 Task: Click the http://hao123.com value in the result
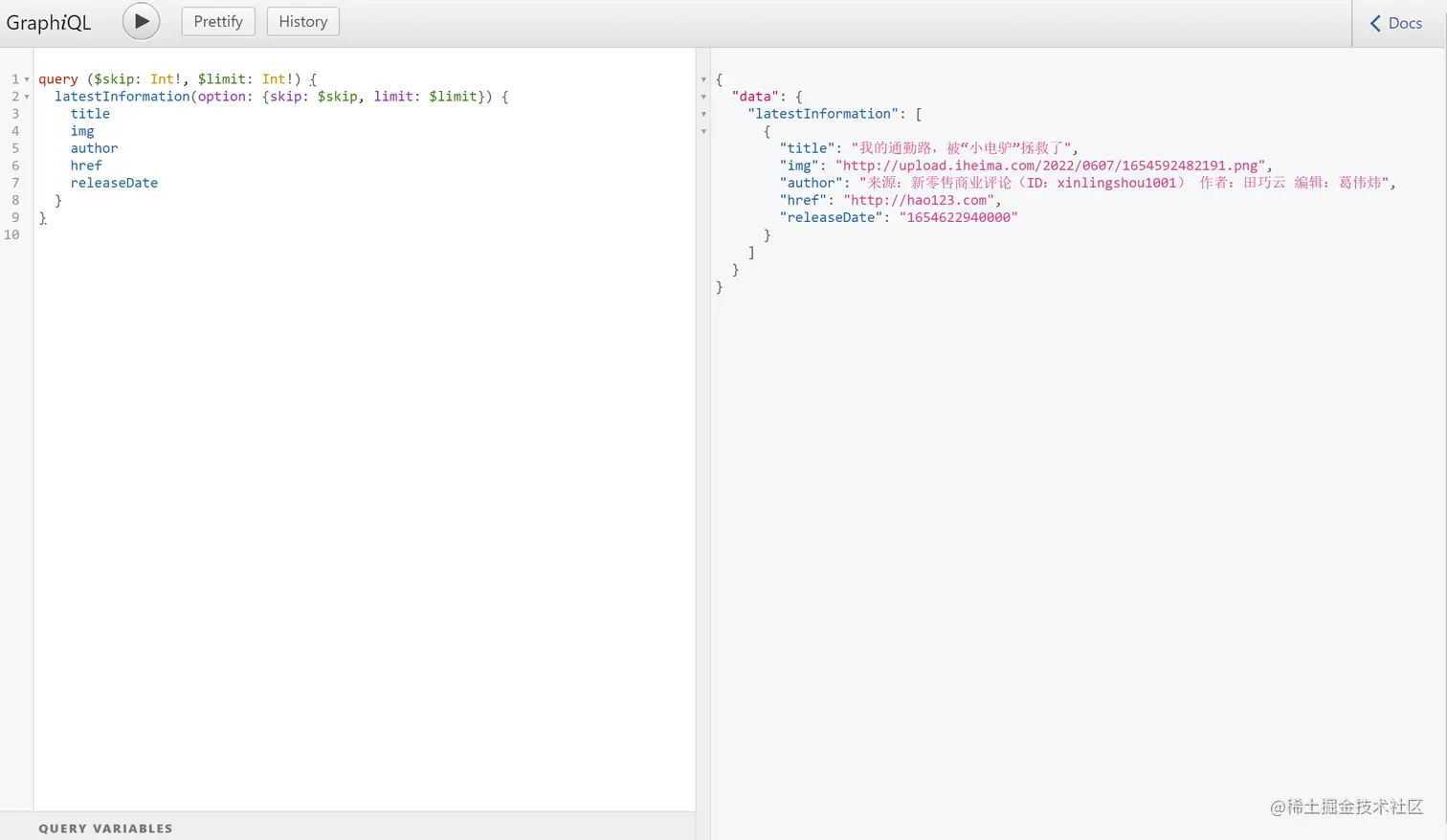(919, 200)
